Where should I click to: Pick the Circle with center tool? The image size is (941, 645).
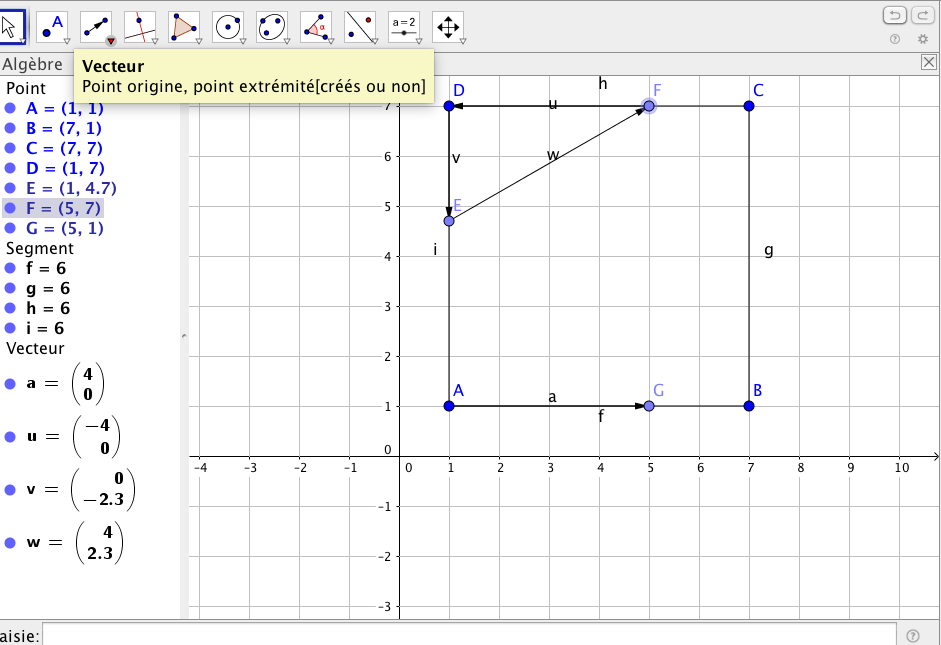tap(228, 27)
